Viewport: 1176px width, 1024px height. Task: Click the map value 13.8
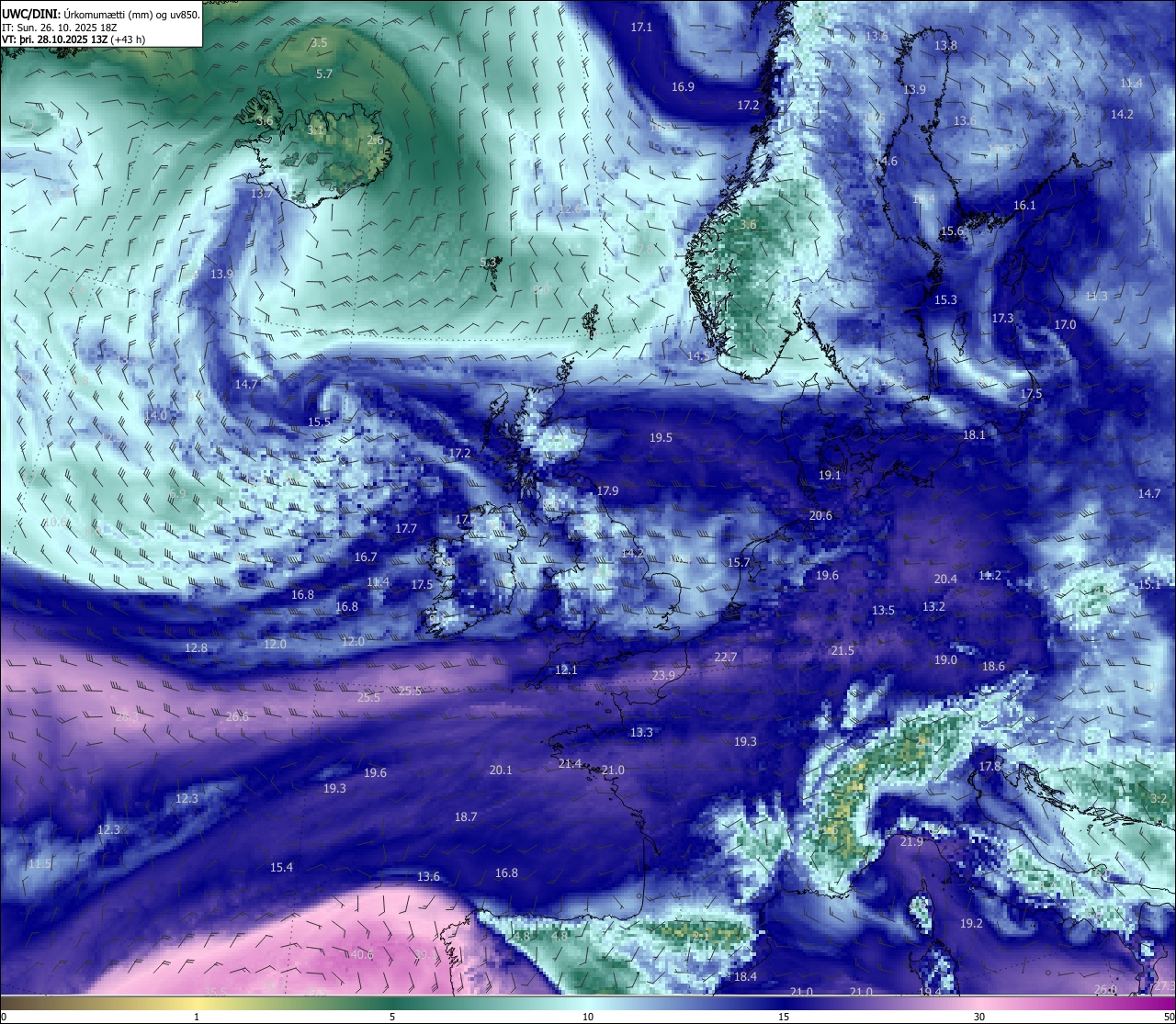click(945, 46)
